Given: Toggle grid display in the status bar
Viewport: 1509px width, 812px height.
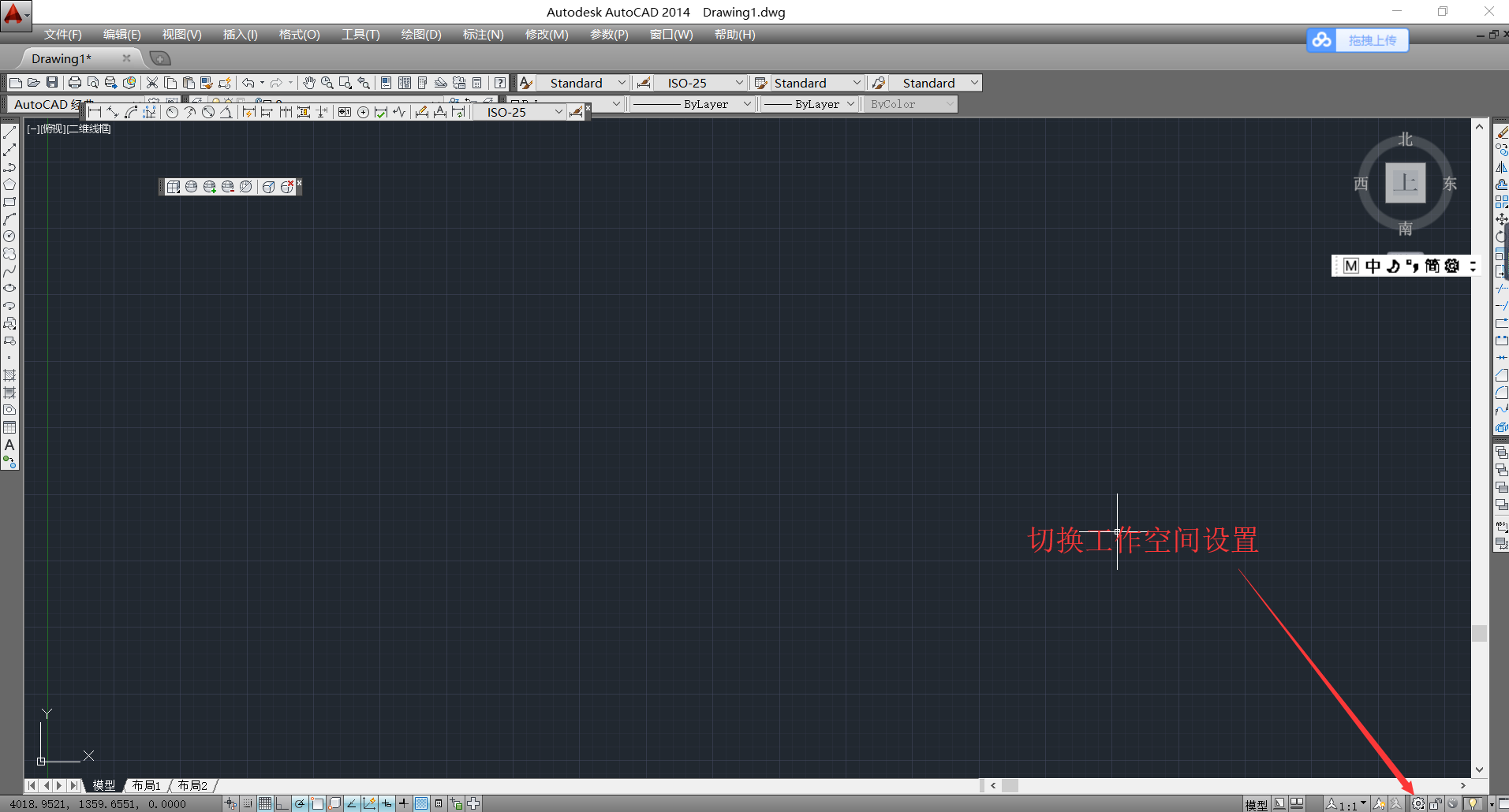Looking at the screenshot, I should point(265,803).
